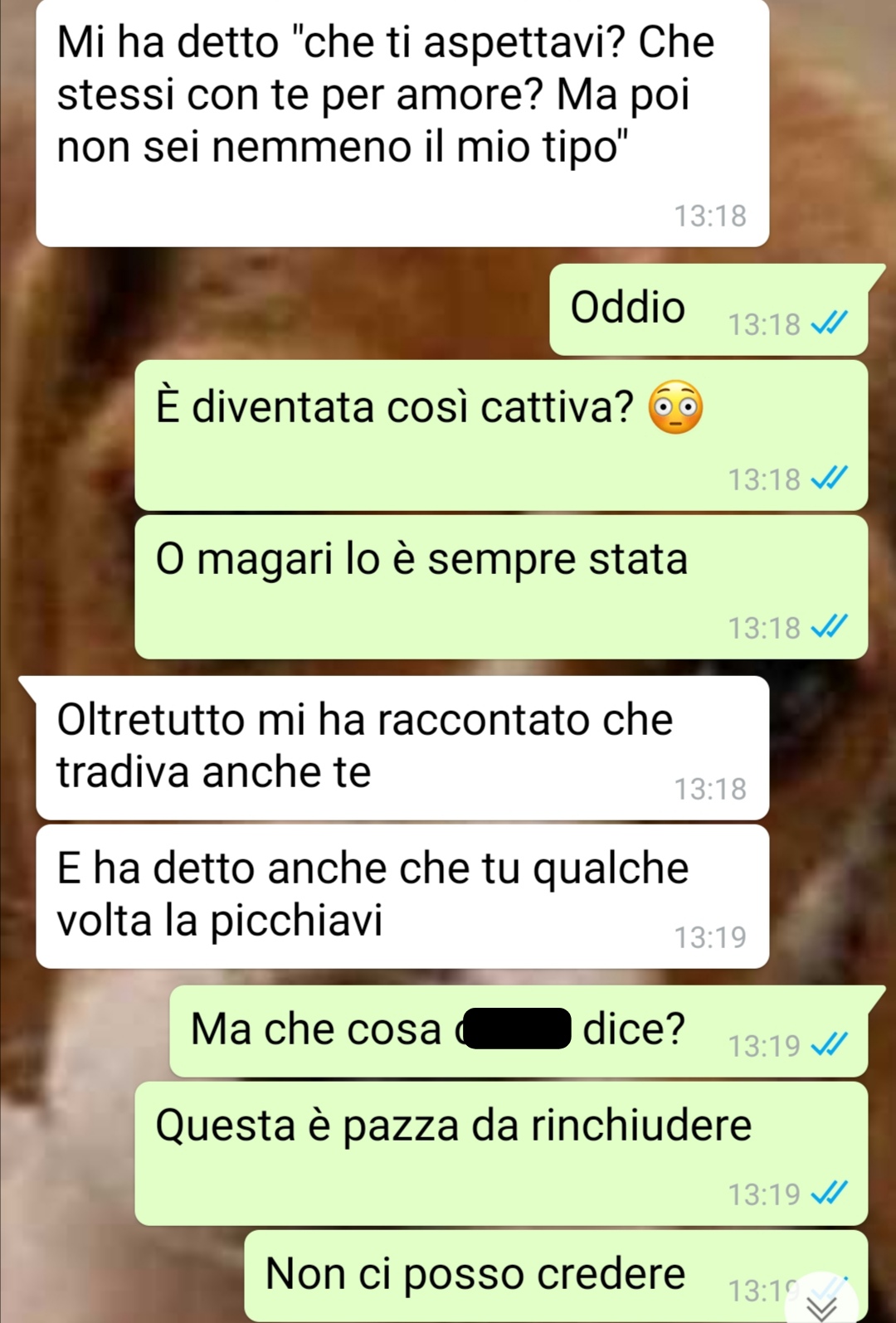Tap the 13:18 timestamp on 'tradiva anche te' message
896x1323 pixels.
click(710, 789)
